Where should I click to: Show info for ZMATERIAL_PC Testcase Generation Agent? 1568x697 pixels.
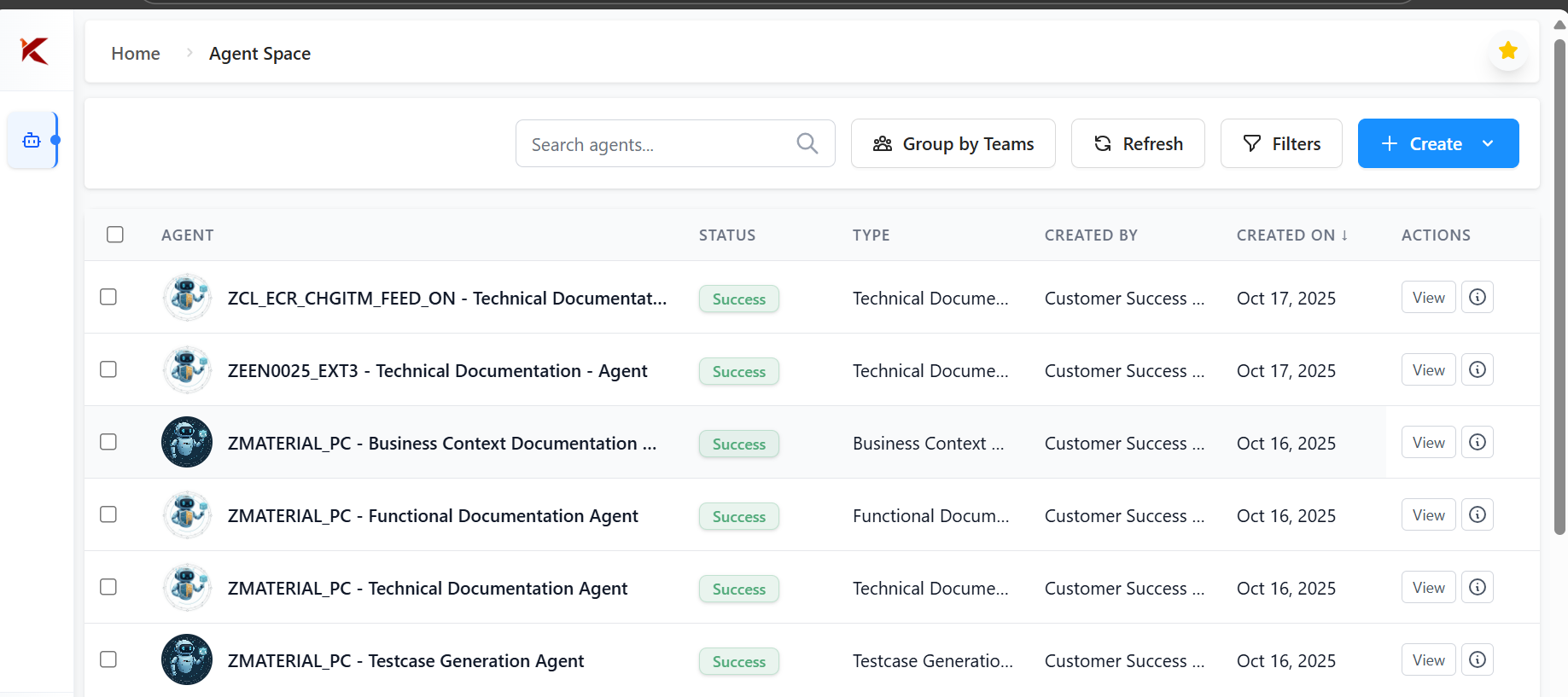coord(1477,659)
